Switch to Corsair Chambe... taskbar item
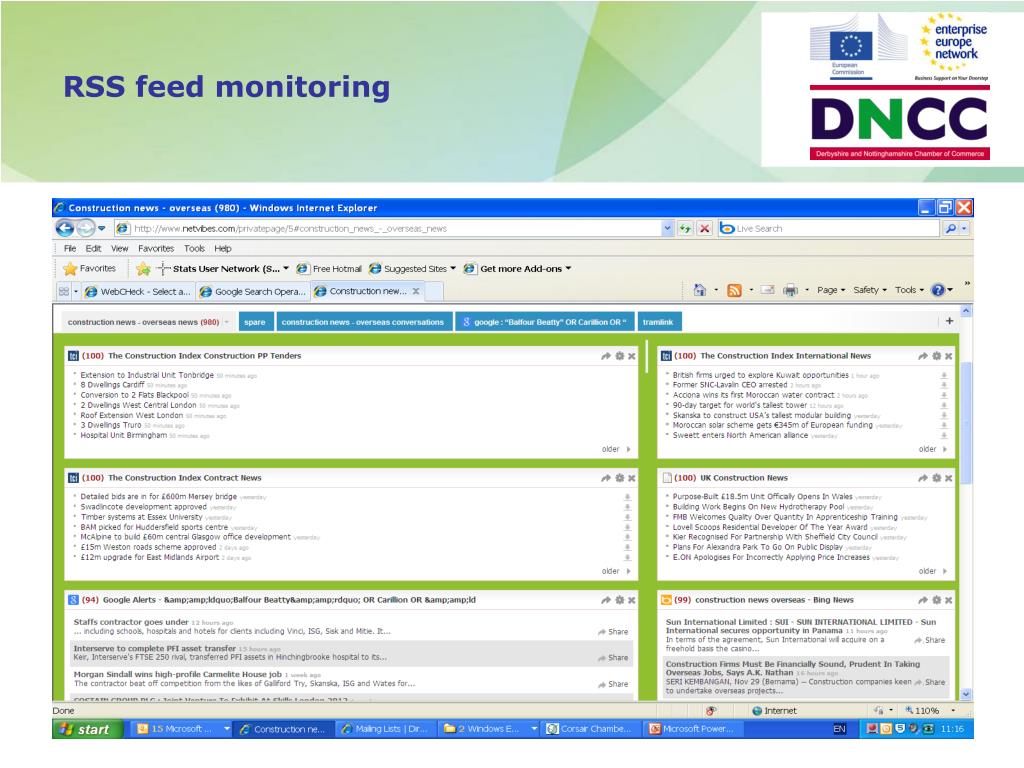The width and height of the screenshot is (1024, 768). pyautogui.click(x=588, y=729)
